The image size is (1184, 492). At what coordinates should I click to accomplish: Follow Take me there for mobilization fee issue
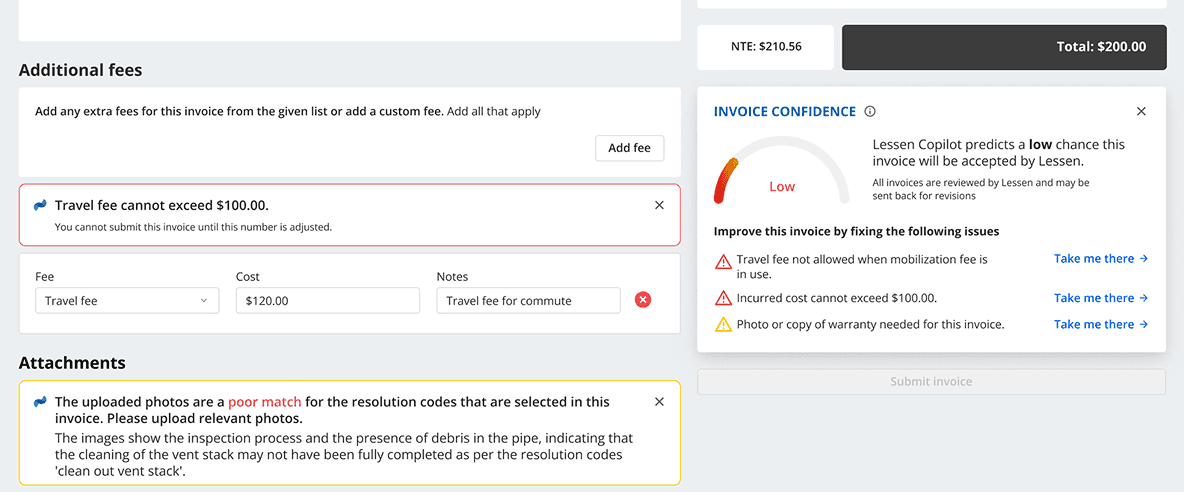tap(1100, 259)
